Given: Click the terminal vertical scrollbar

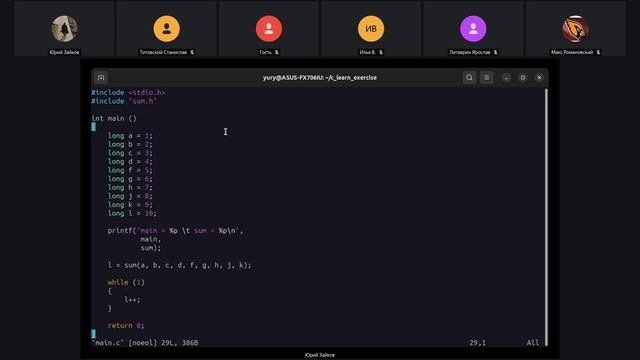Looking at the screenshot, I should click(546, 217).
